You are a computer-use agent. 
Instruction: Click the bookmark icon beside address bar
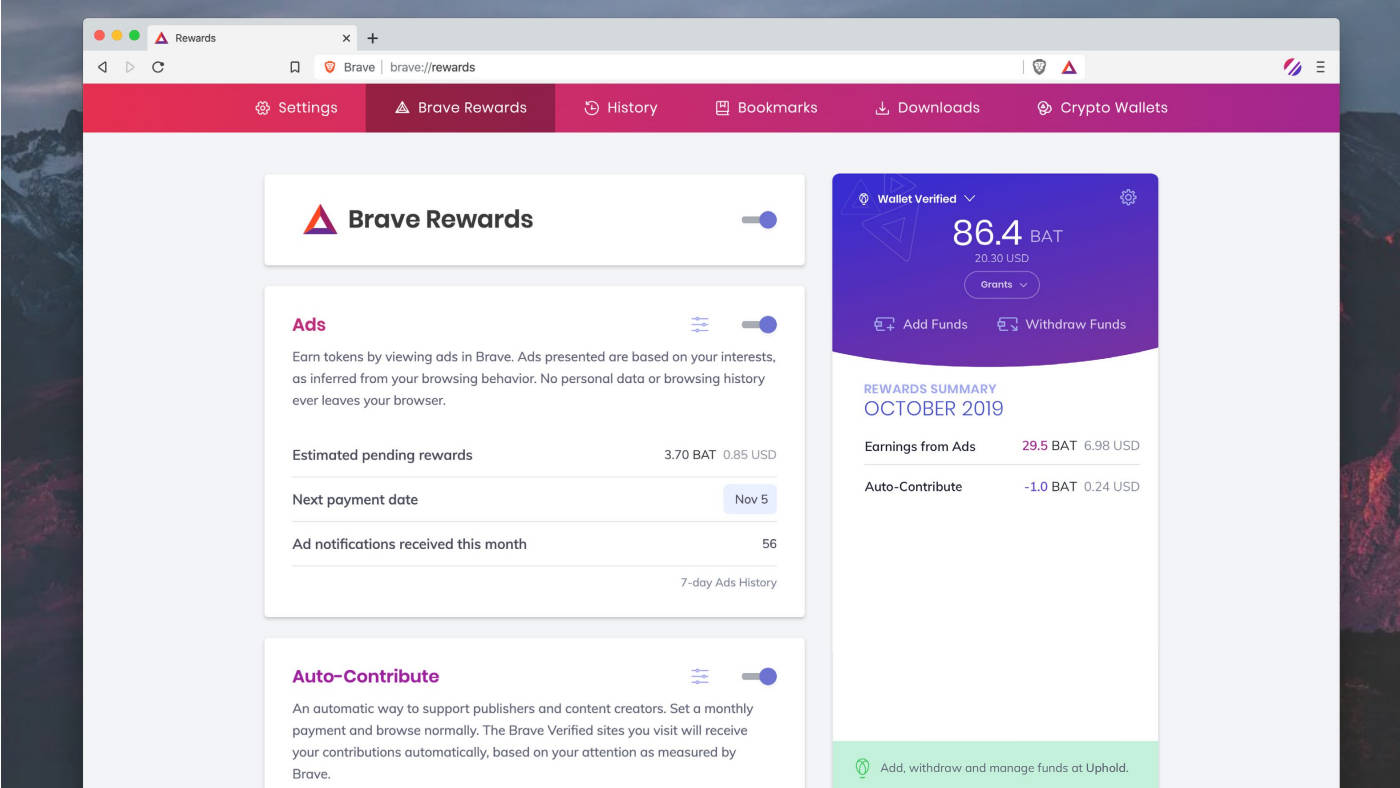tap(294, 67)
